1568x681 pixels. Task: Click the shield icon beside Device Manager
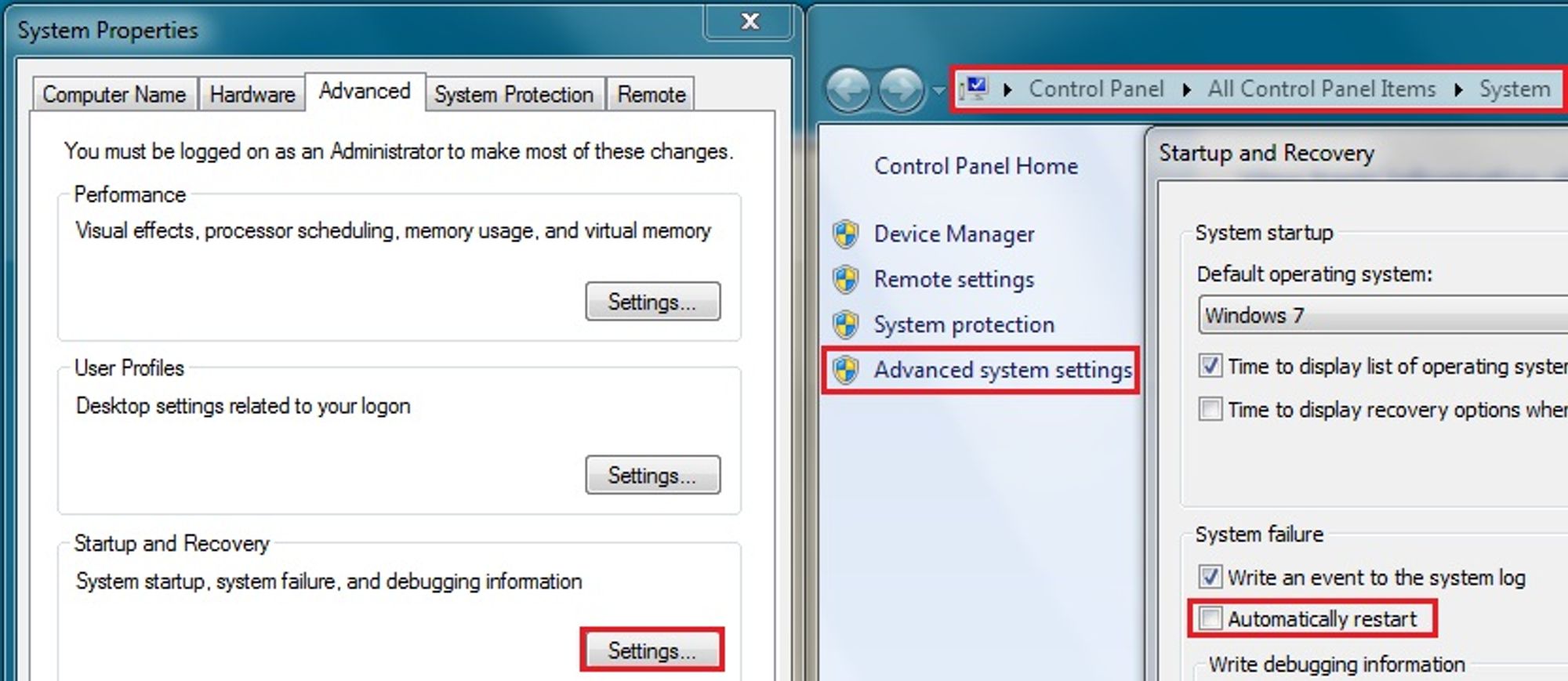pyautogui.click(x=845, y=234)
